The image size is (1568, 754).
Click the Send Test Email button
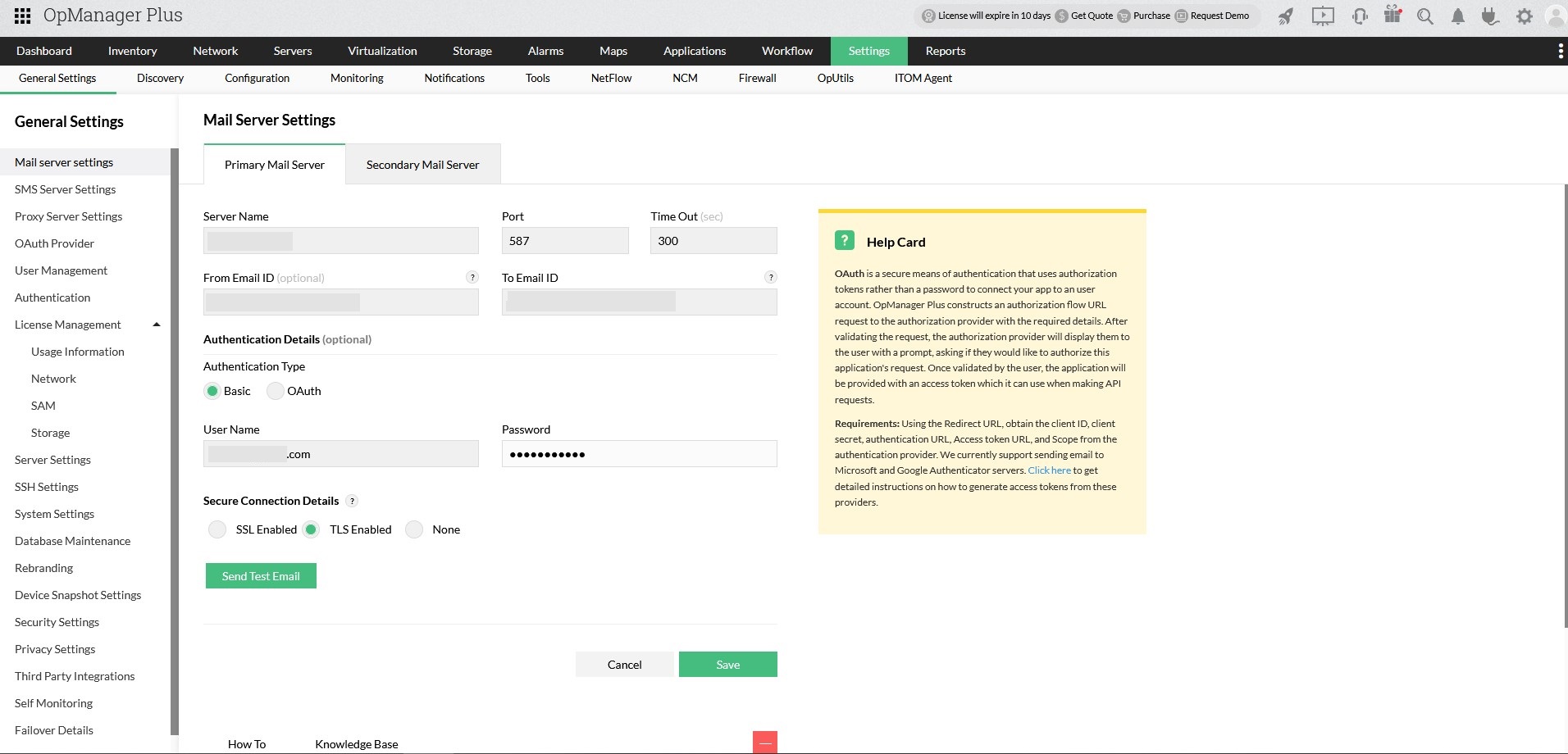[261, 576]
